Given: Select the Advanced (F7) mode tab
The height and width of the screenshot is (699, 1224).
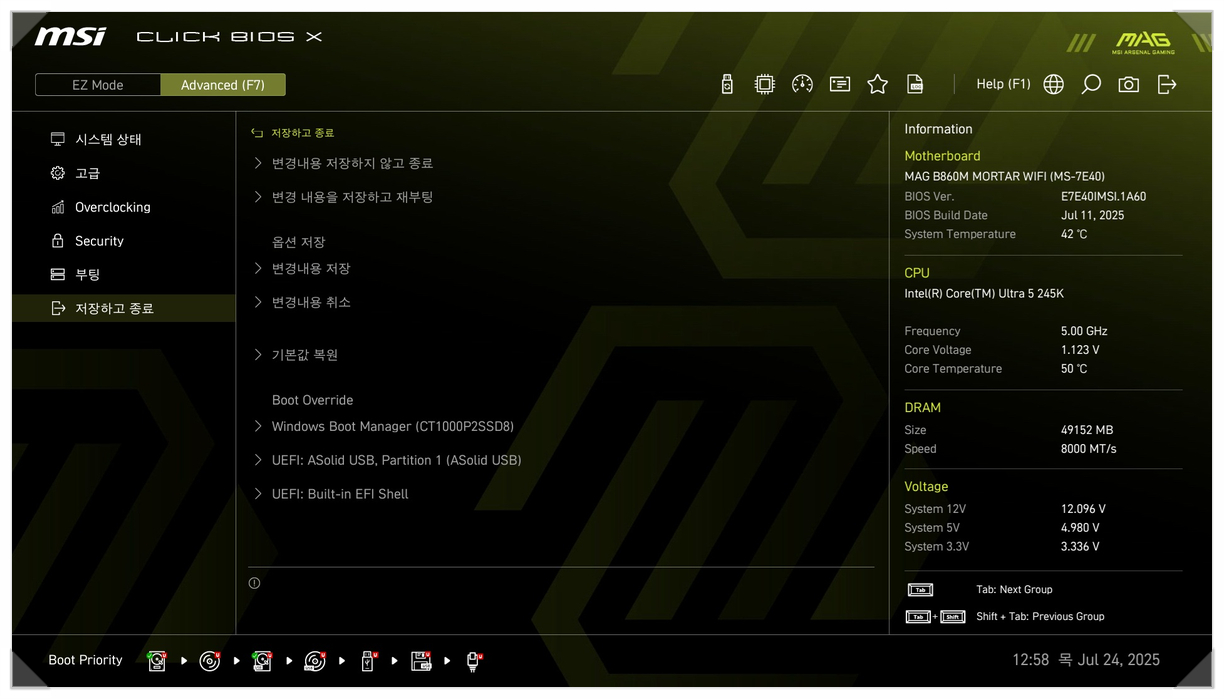Looking at the screenshot, I should click(x=223, y=85).
